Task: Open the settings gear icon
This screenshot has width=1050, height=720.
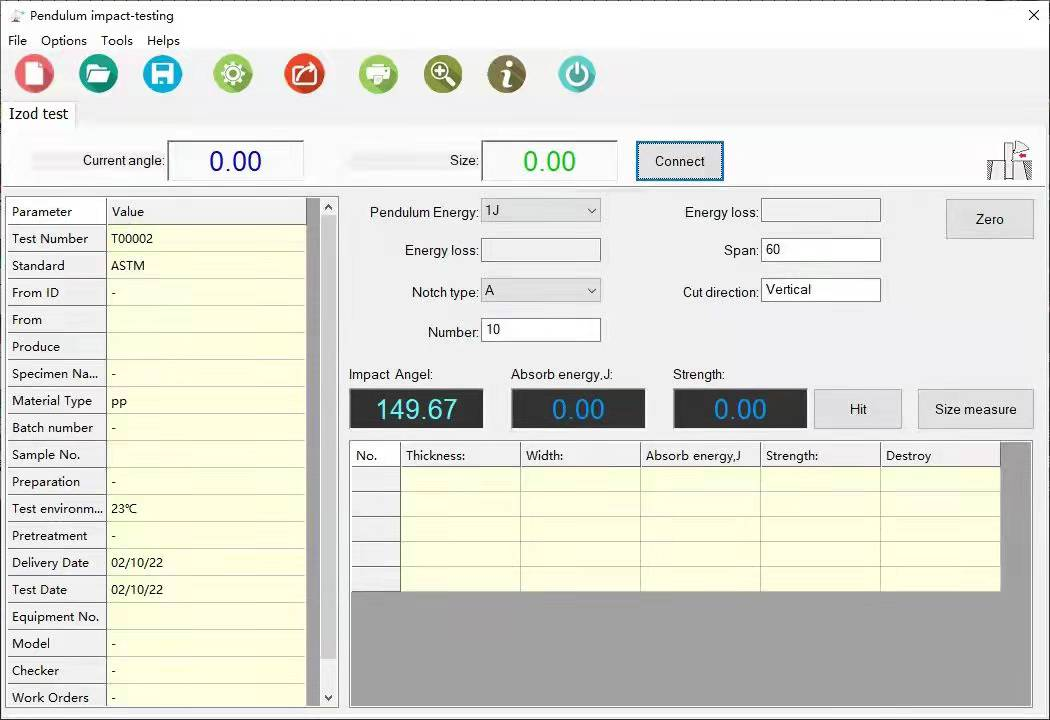Action: pyautogui.click(x=232, y=73)
